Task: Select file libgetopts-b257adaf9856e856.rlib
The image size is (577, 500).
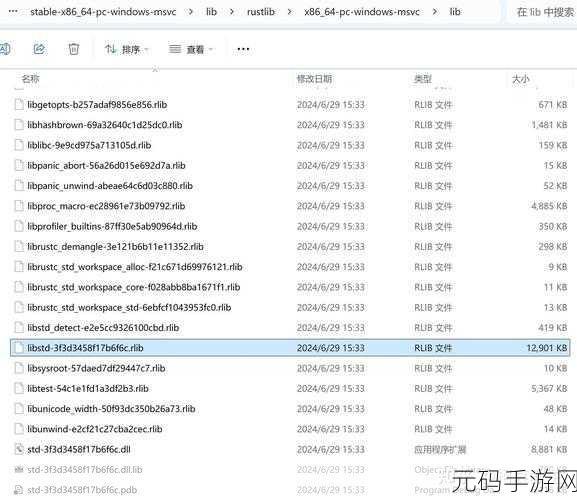Action: 97,105
